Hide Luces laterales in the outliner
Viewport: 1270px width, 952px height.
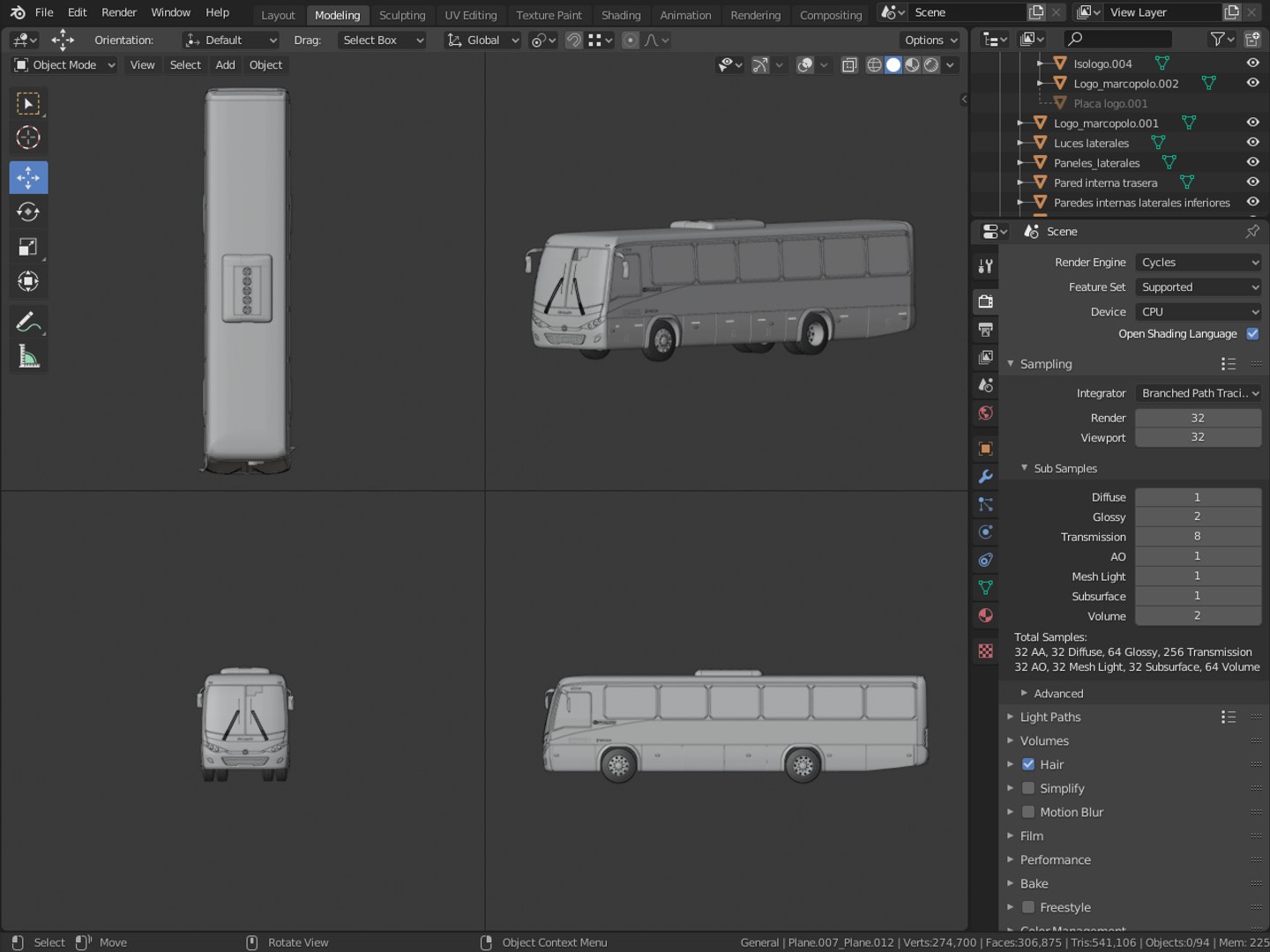click(x=1252, y=143)
